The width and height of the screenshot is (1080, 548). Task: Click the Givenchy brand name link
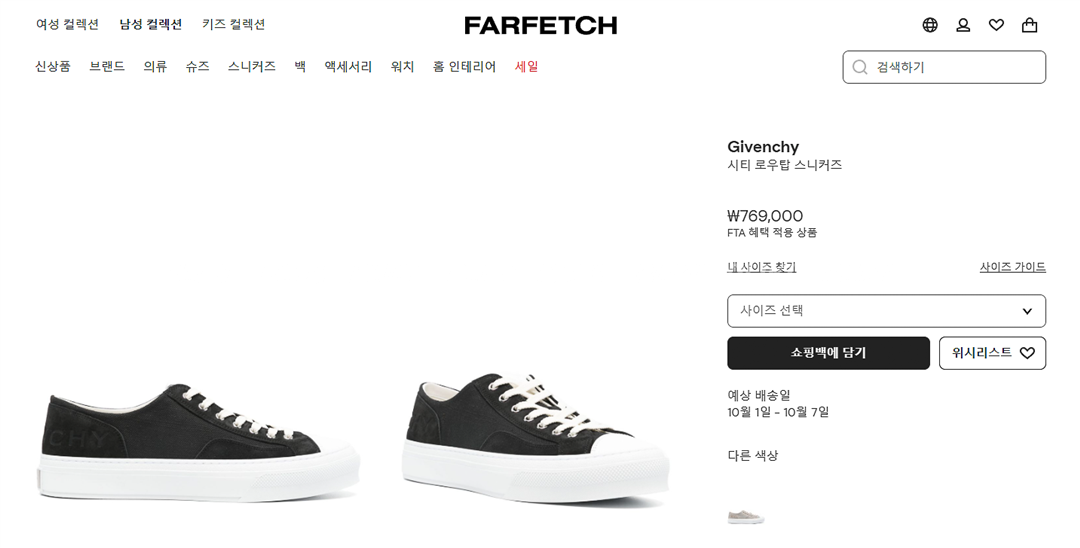[762, 147]
